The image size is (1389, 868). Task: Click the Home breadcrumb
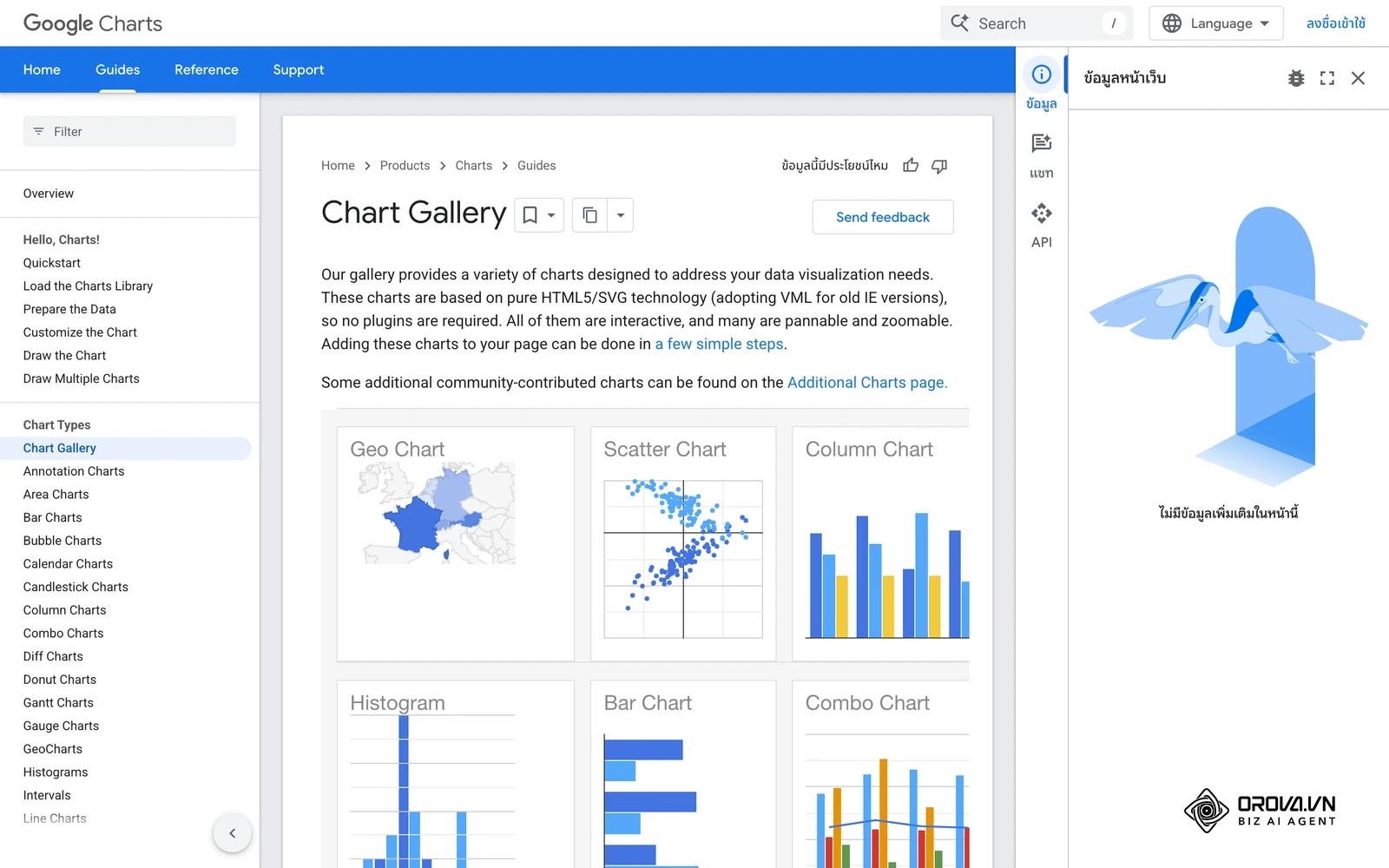coord(338,166)
